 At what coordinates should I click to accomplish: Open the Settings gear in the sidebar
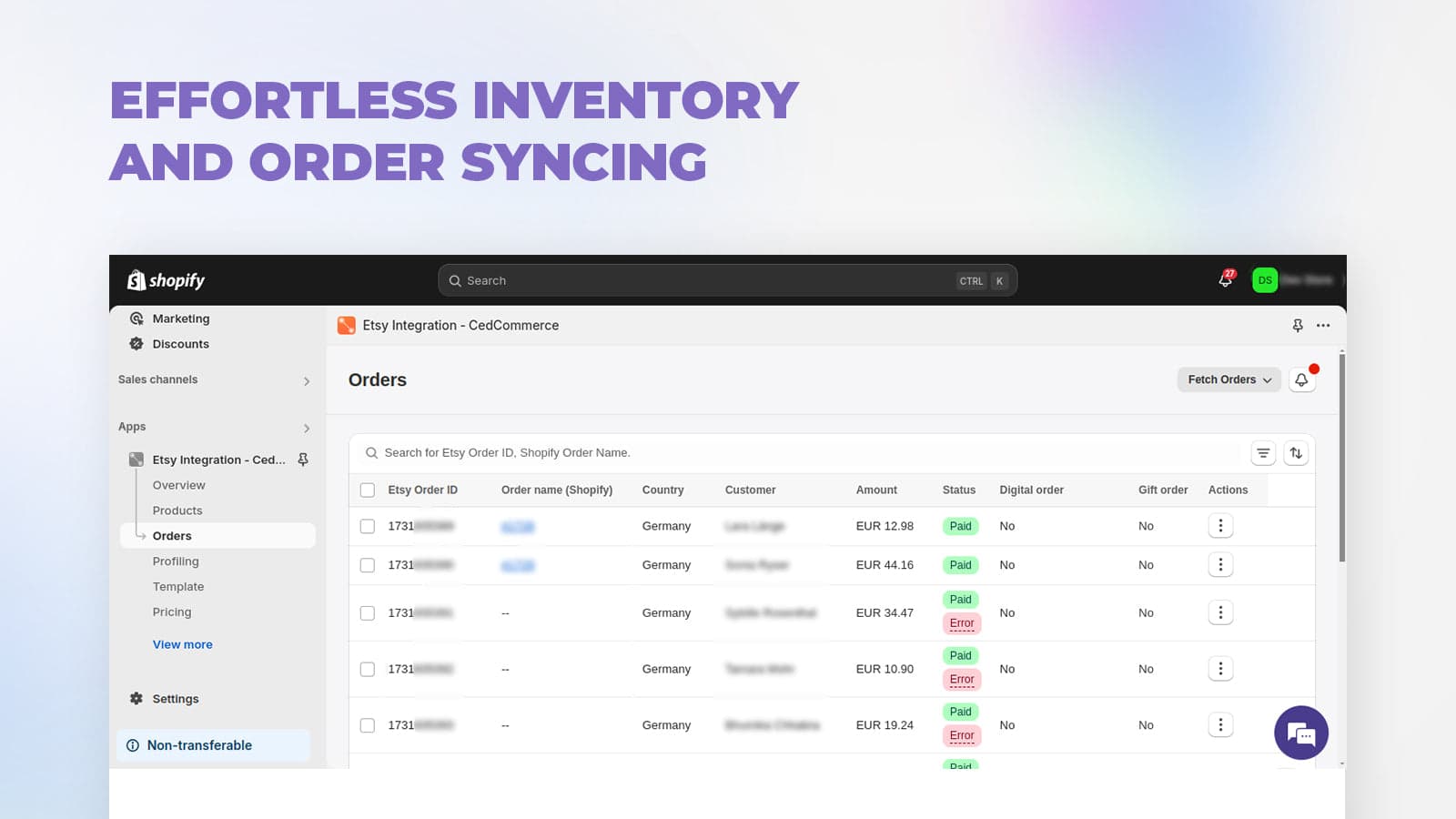(x=136, y=698)
